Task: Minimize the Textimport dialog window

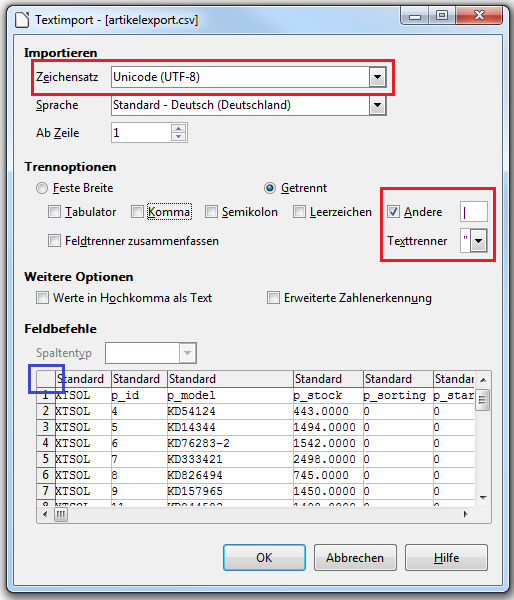Action: coord(415,16)
